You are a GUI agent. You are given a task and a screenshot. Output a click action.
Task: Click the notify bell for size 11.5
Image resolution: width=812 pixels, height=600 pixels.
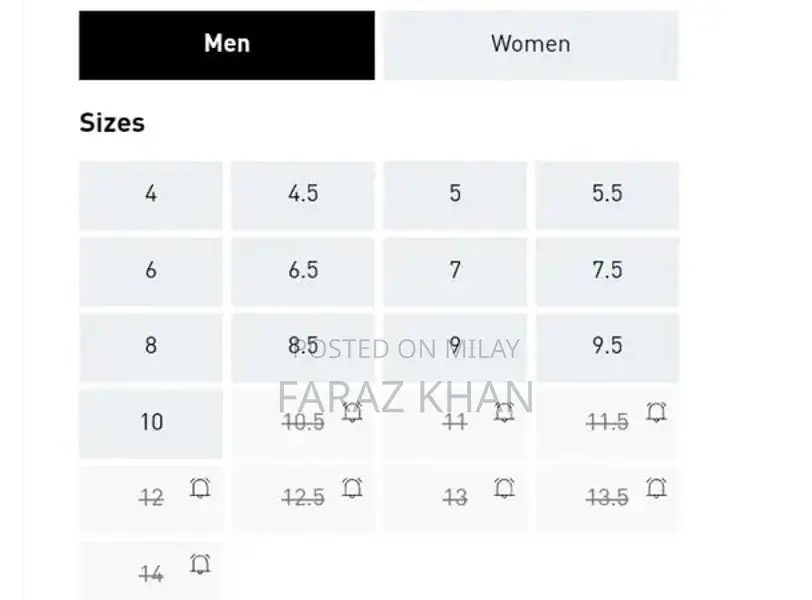[656, 412]
